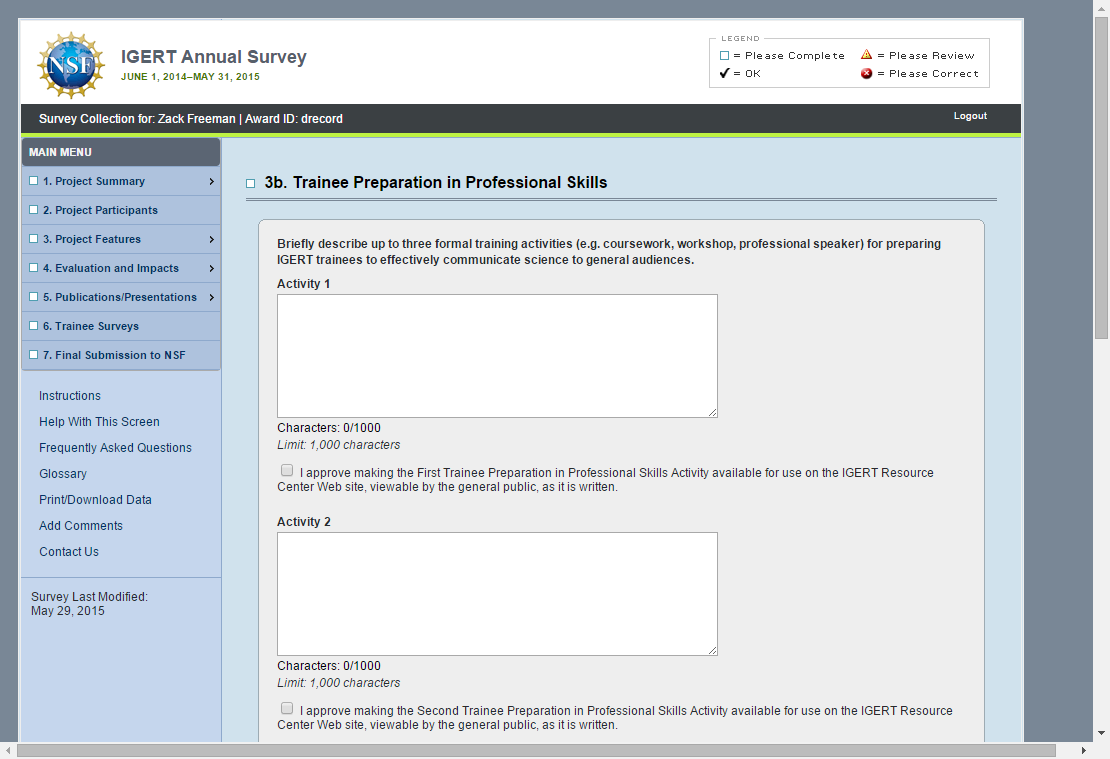Check approval box for First Trainee Activity
The image size is (1110, 759).
tap(287, 470)
